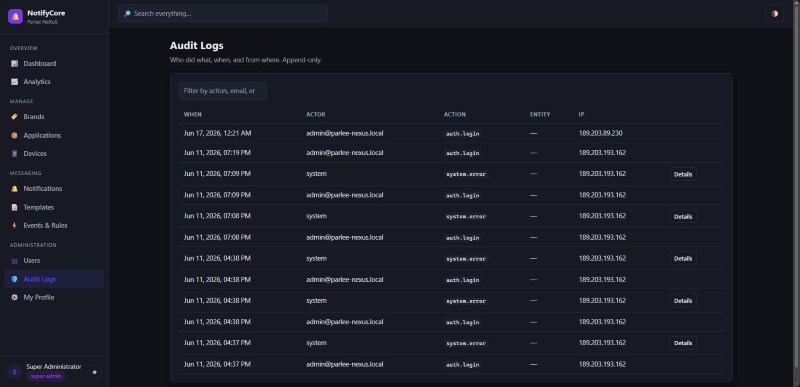Open Applications in the sidebar
Image resolution: width=800 pixels, height=387 pixels.
coord(54,136)
